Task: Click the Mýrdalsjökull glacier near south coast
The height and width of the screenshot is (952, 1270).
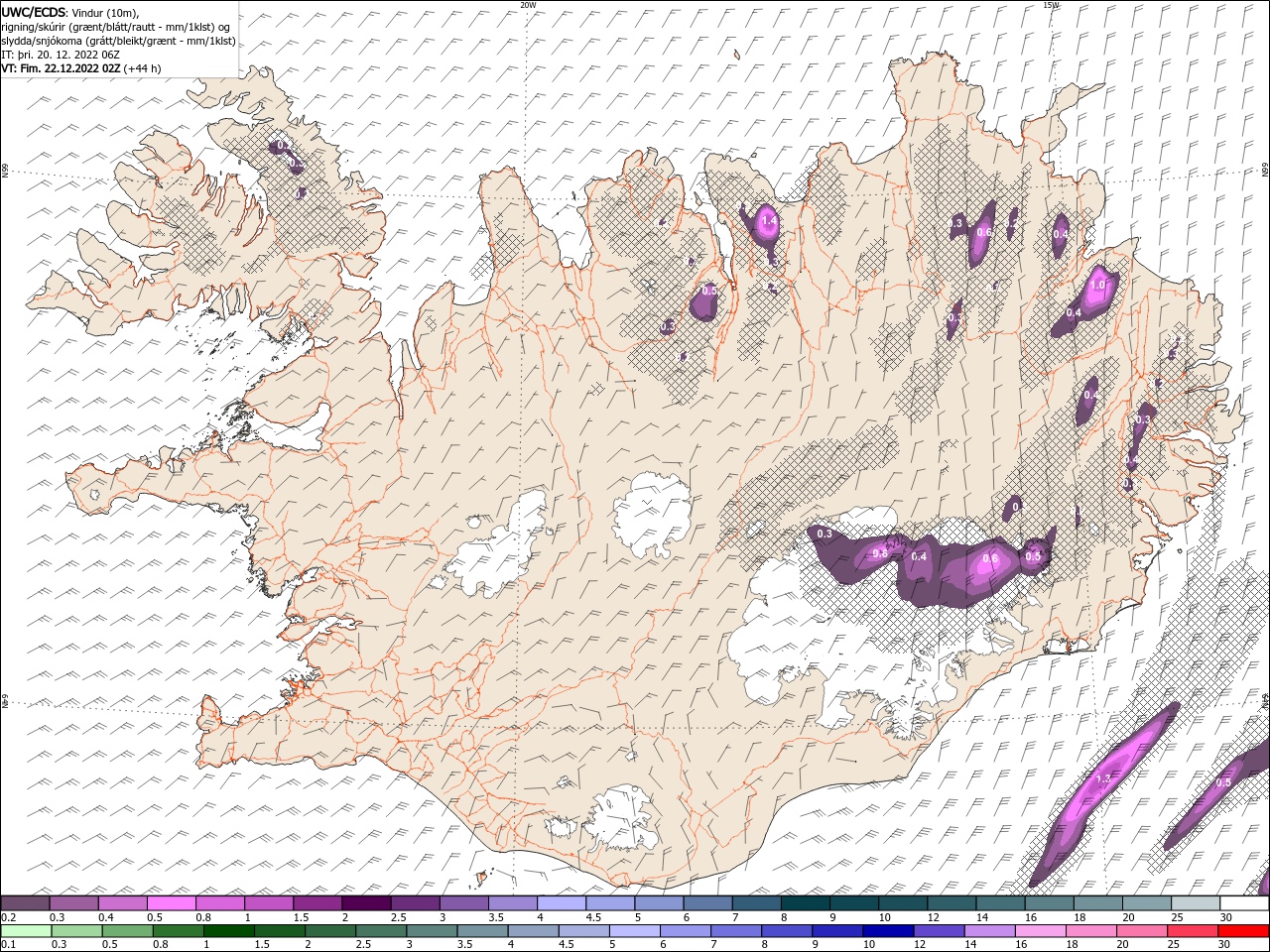Action: click(x=623, y=819)
